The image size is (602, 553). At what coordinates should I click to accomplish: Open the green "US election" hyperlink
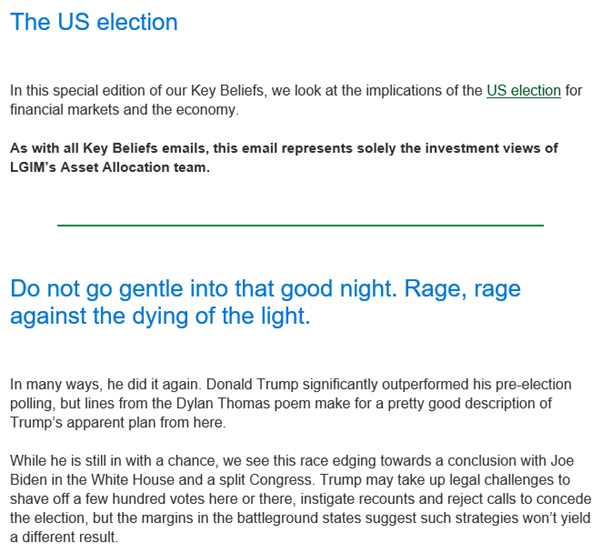523,91
